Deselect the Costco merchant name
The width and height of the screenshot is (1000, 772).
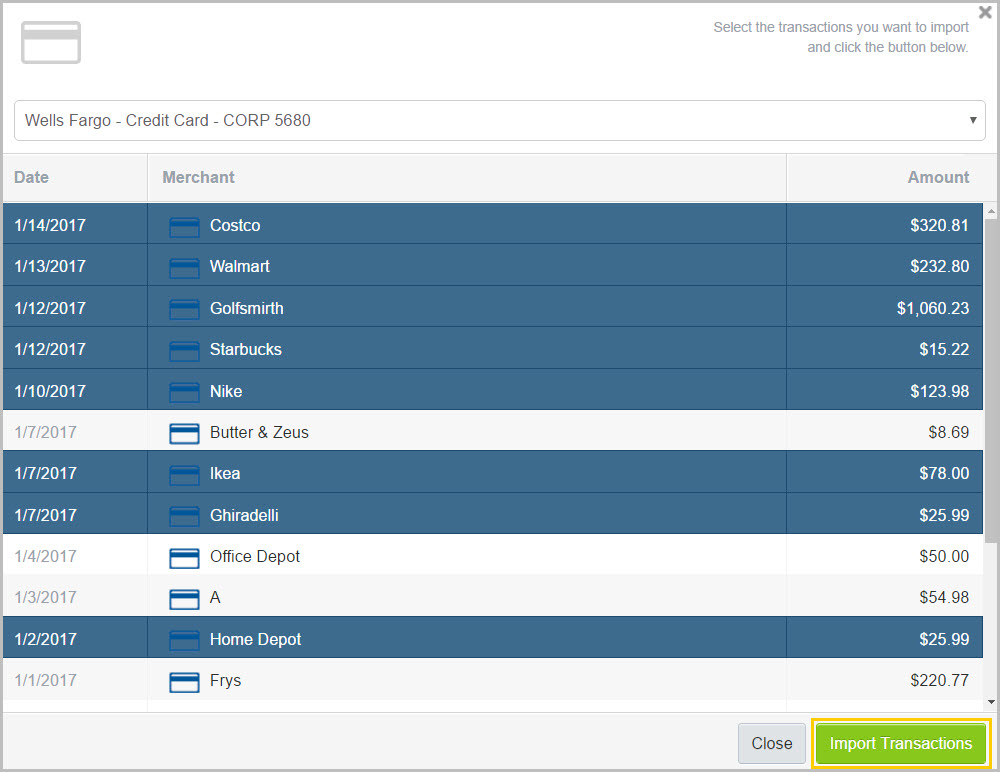click(235, 225)
